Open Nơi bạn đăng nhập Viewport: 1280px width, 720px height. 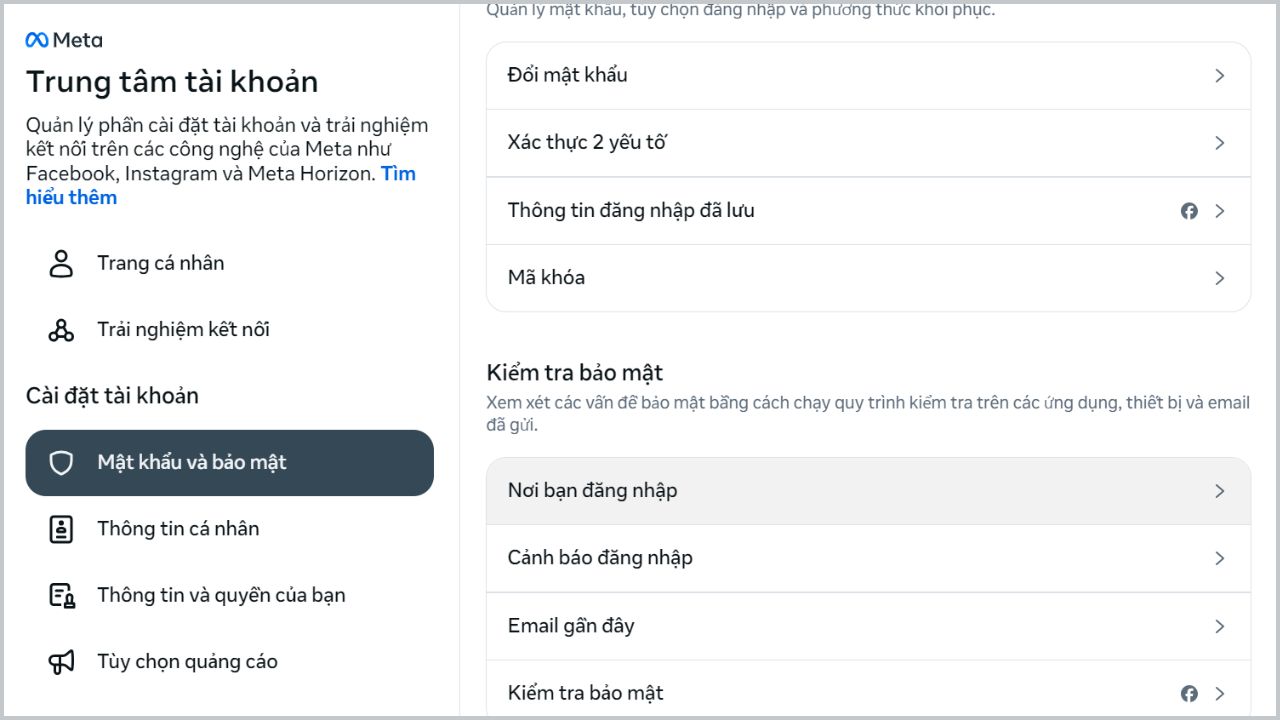coord(868,491)
